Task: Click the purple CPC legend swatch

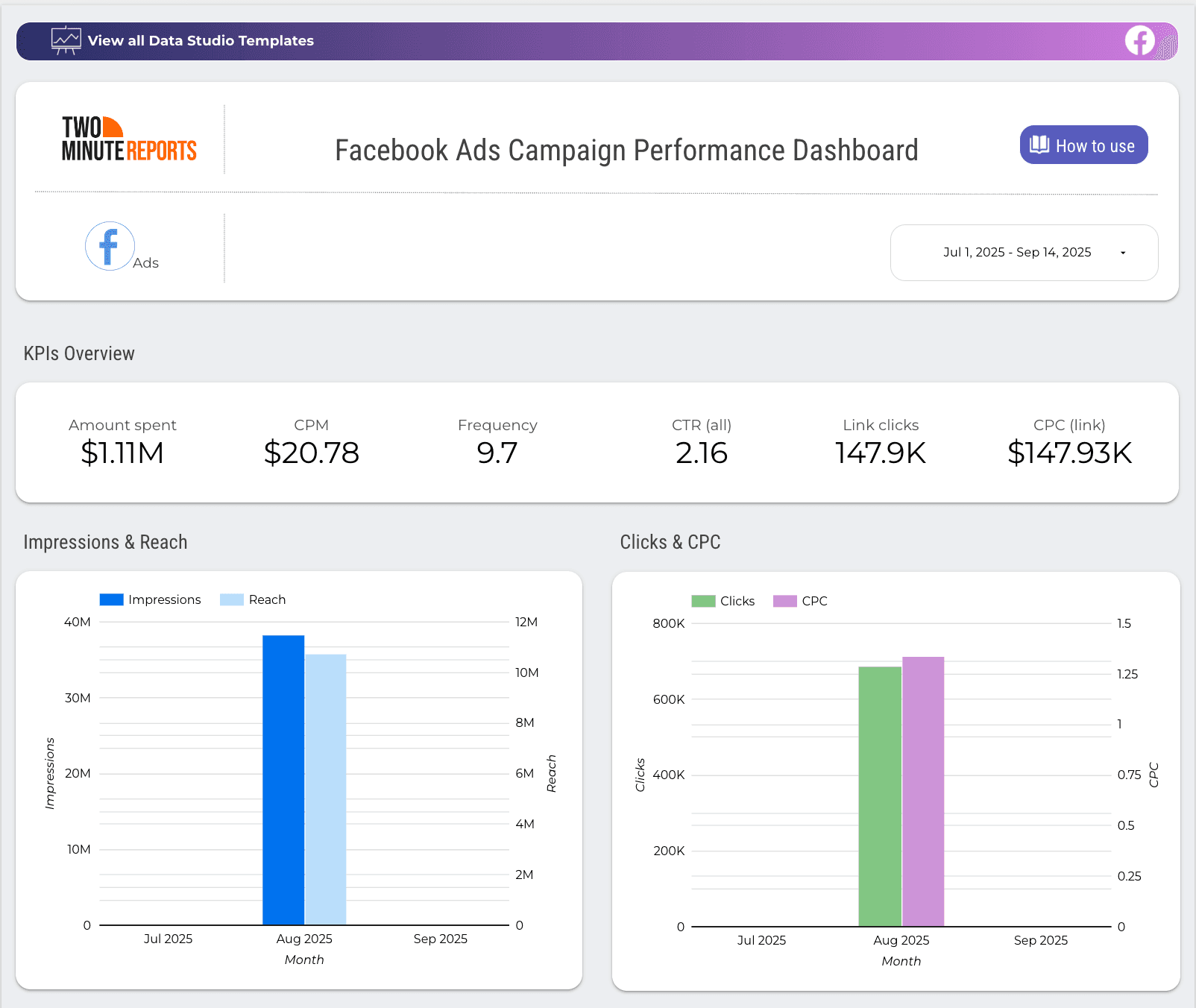Action: coord(784,600)
